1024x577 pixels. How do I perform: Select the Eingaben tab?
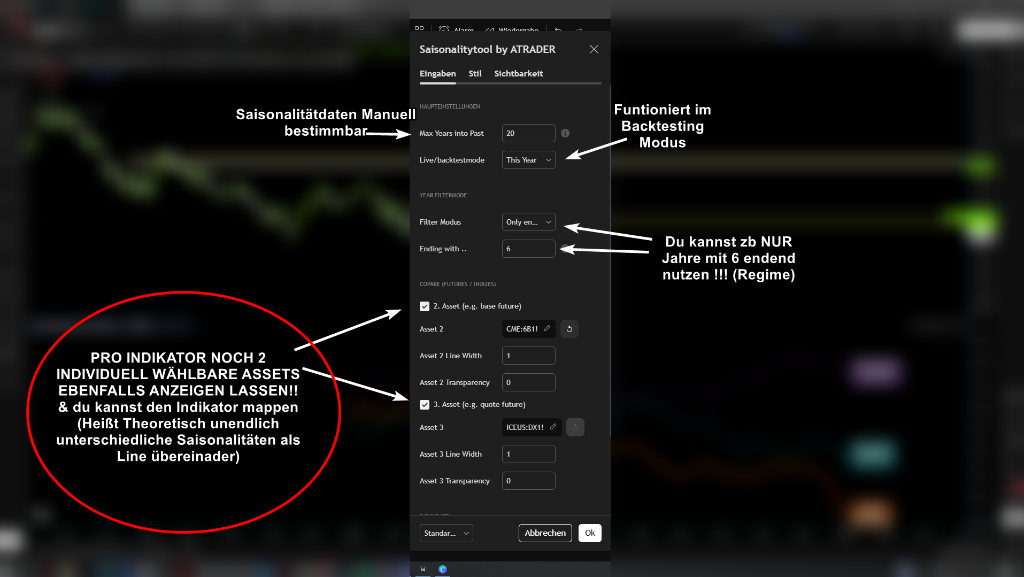(x=438, y=73)
